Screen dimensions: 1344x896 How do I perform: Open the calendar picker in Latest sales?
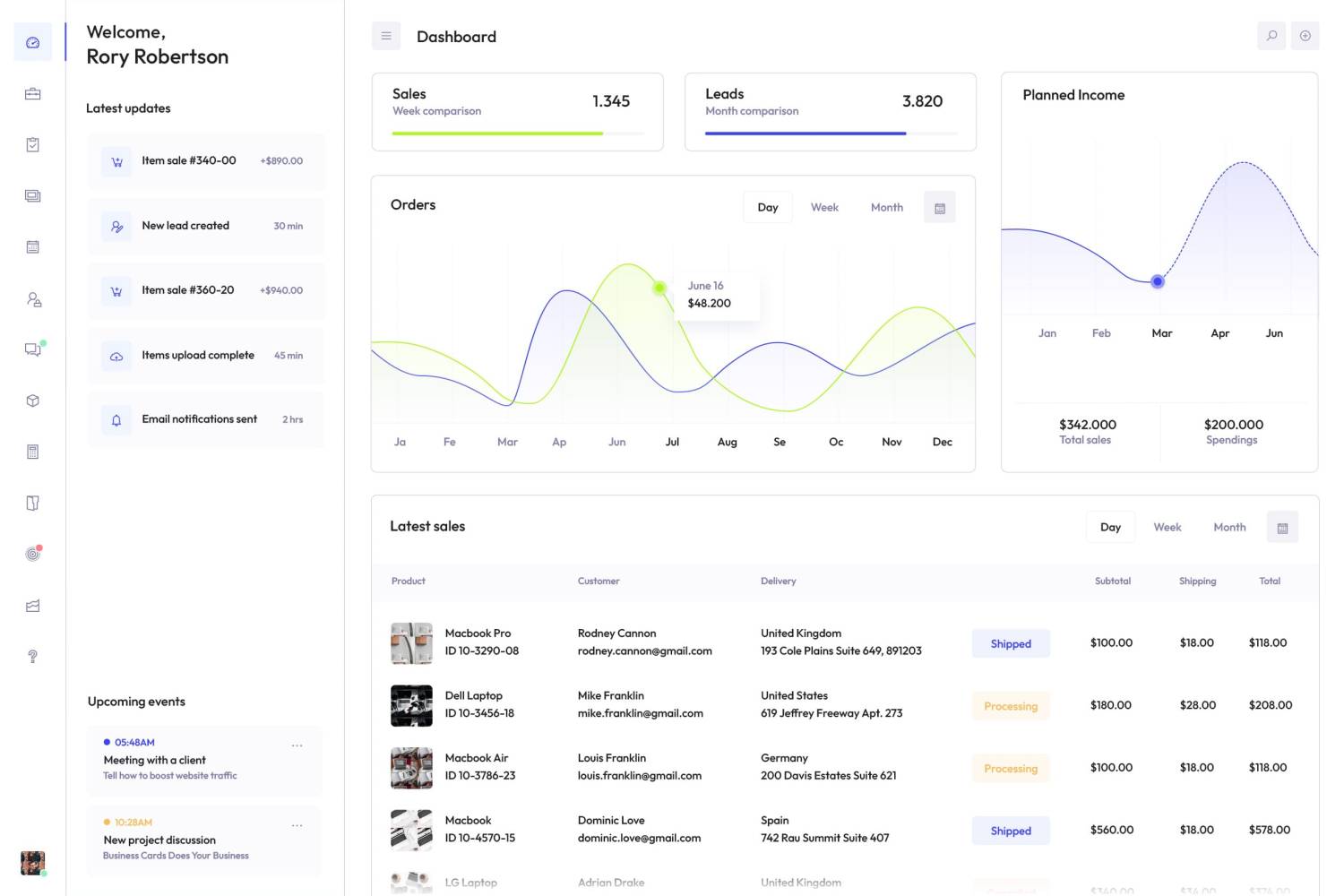point(1281,528)
